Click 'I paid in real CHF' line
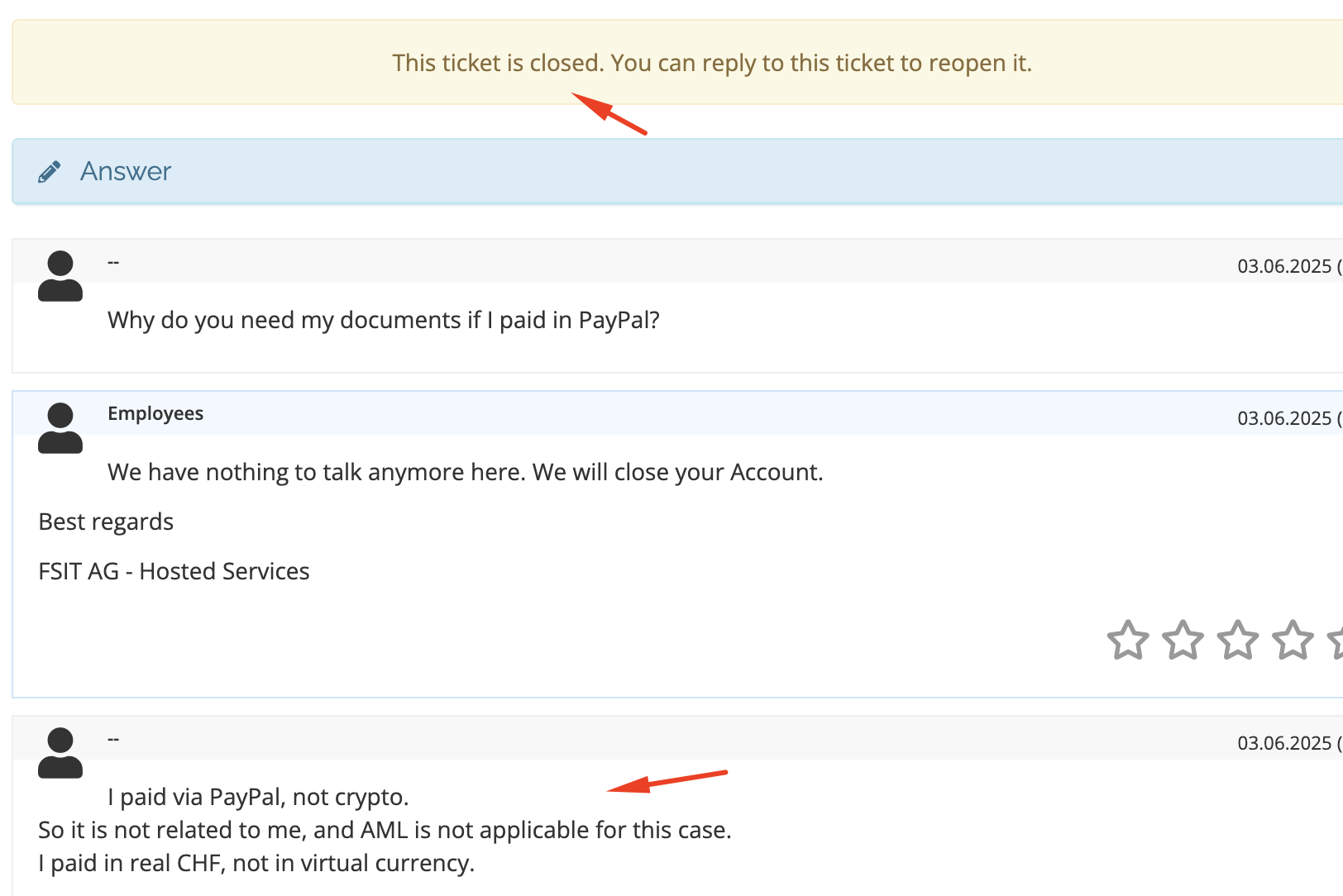 (x=256, y=863)
